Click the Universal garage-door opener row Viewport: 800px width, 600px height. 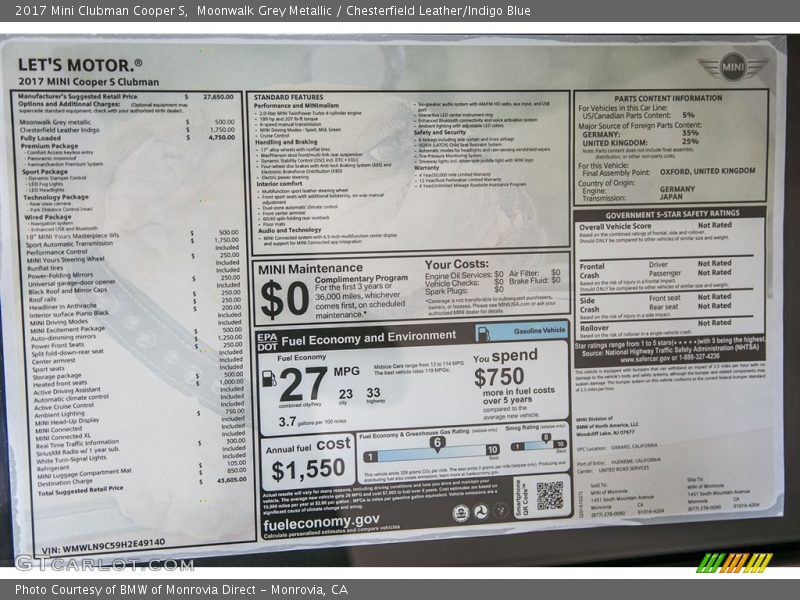coord(134,283)
